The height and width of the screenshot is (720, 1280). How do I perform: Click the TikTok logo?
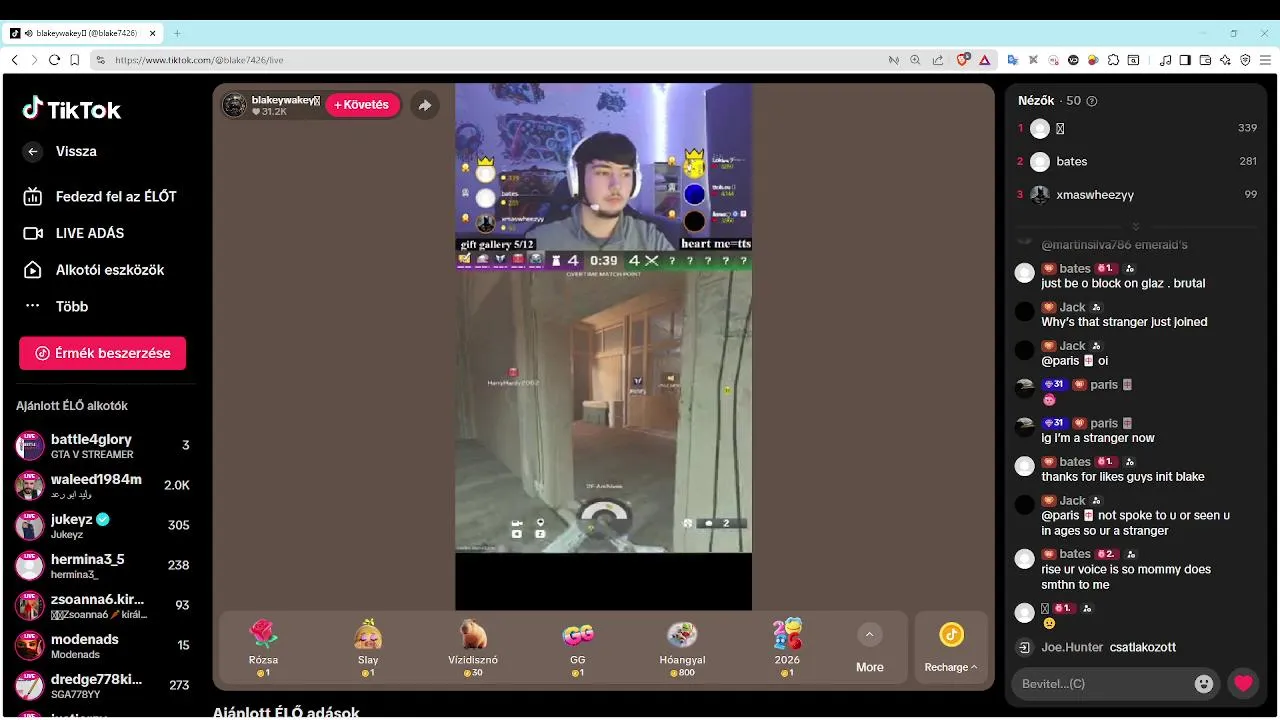71,109
